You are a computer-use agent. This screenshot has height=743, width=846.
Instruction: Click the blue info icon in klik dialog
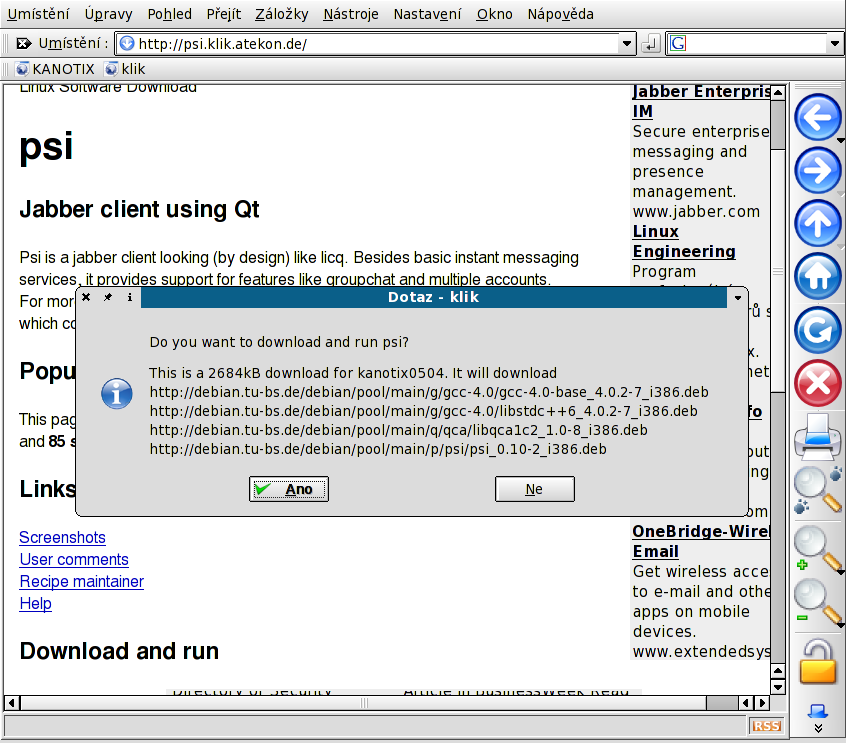pos(117,393)
